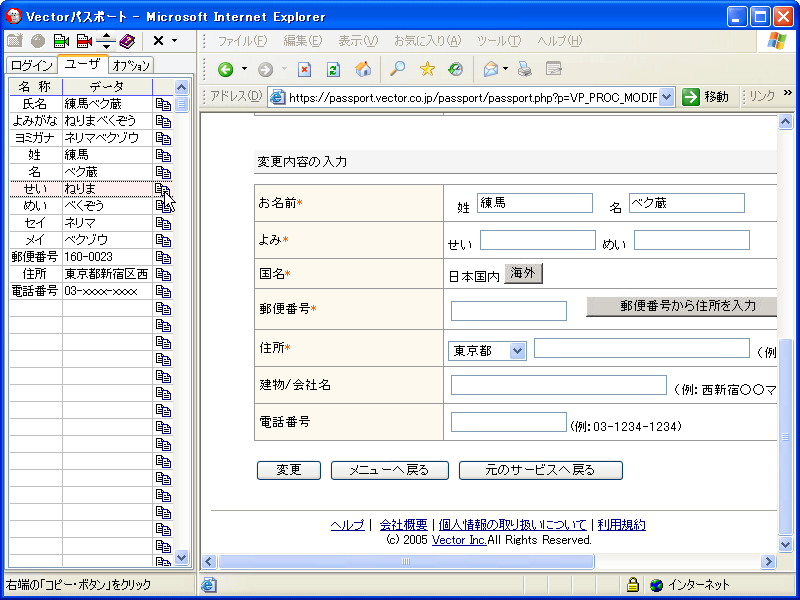Open the ファイル(F) menu
The height and width of the screenshot is (600, 800).
click(x=242, y=41)
